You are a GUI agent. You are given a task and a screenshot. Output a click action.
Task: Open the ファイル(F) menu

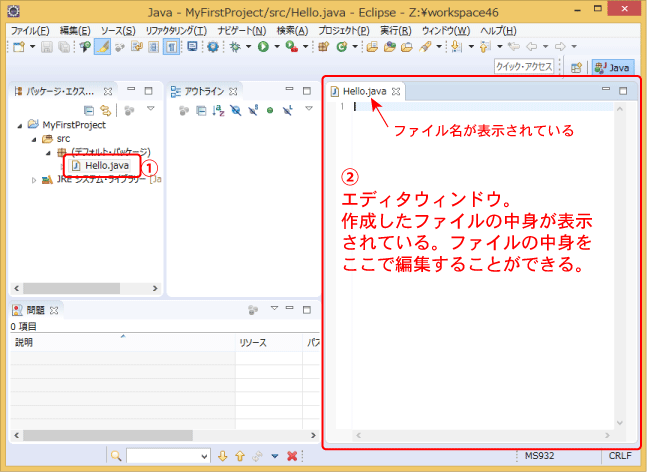(x=30, y=31)
